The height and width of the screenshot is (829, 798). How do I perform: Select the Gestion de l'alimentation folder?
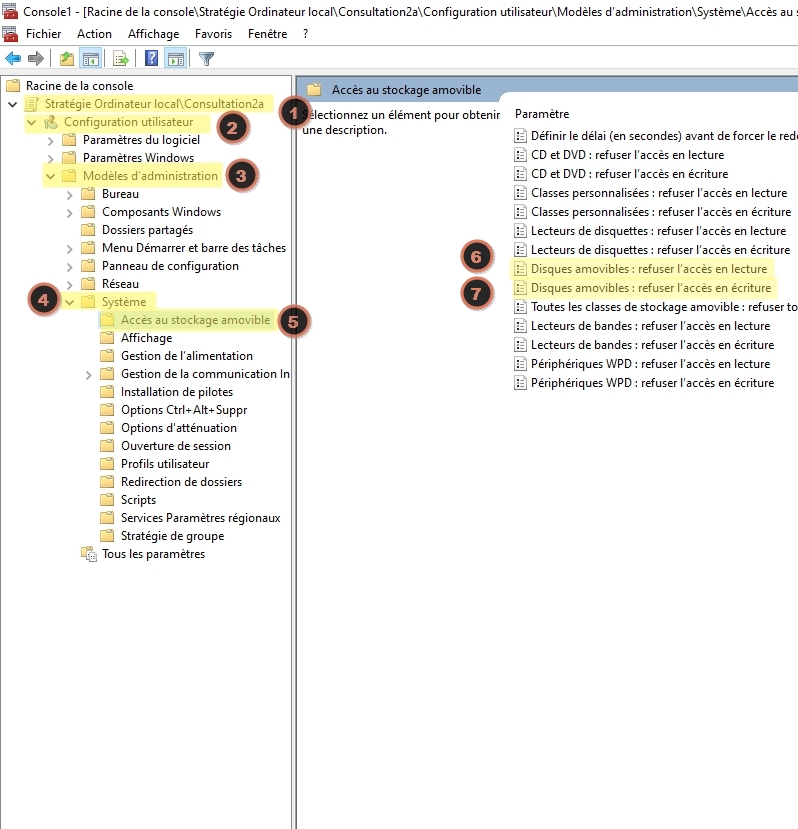click(x=186, y=356)
